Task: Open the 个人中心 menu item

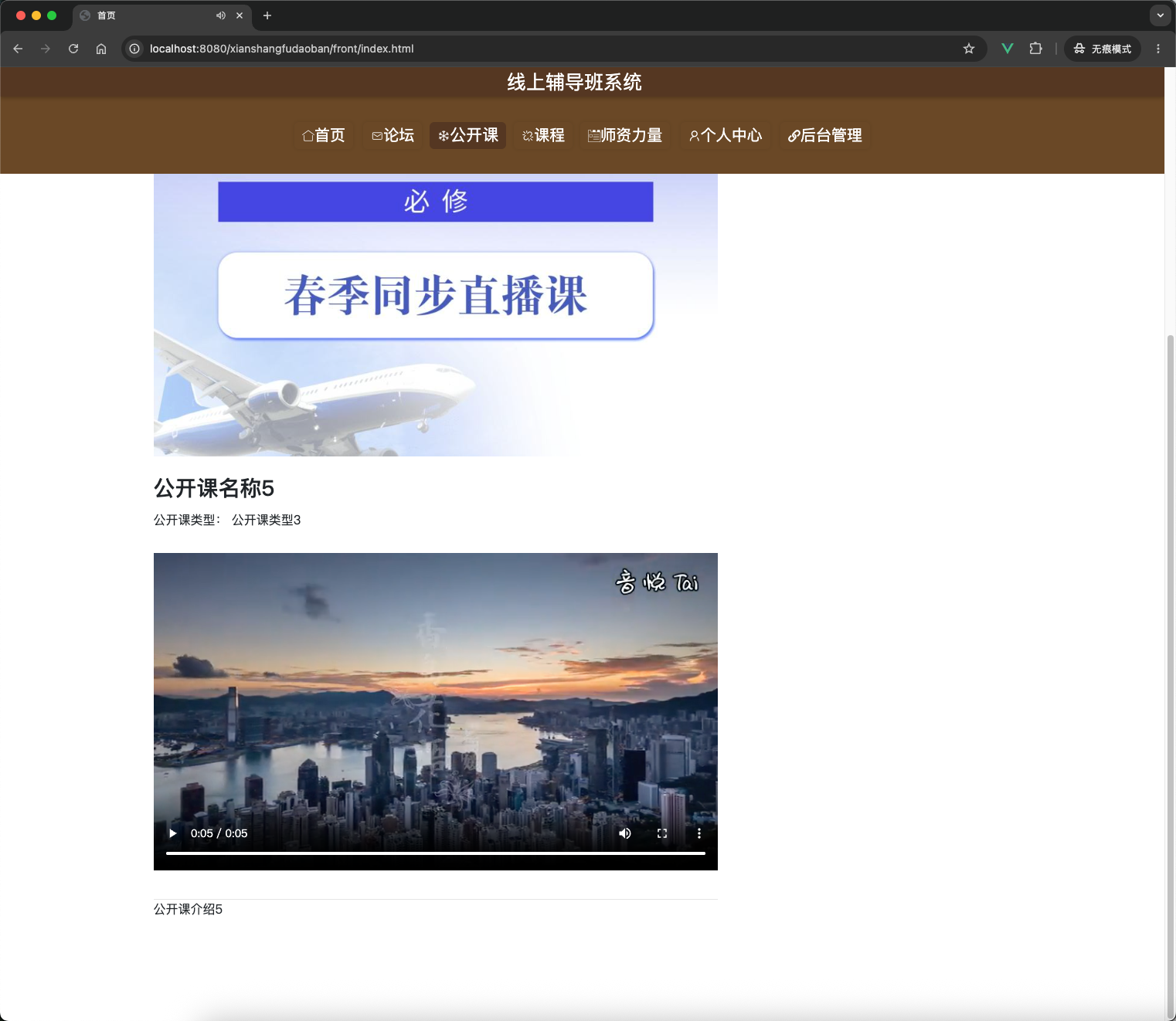Action: point(726,135)
